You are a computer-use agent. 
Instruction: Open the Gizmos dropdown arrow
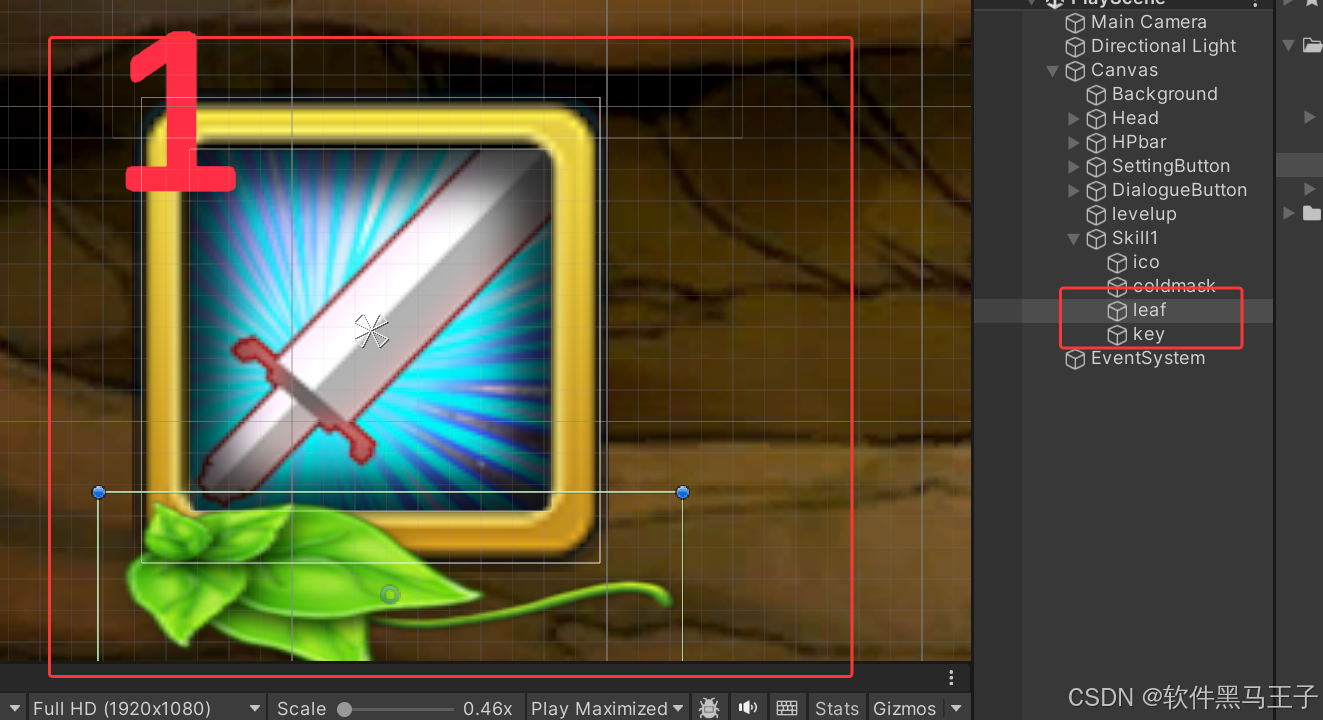[x=957, y=708]
